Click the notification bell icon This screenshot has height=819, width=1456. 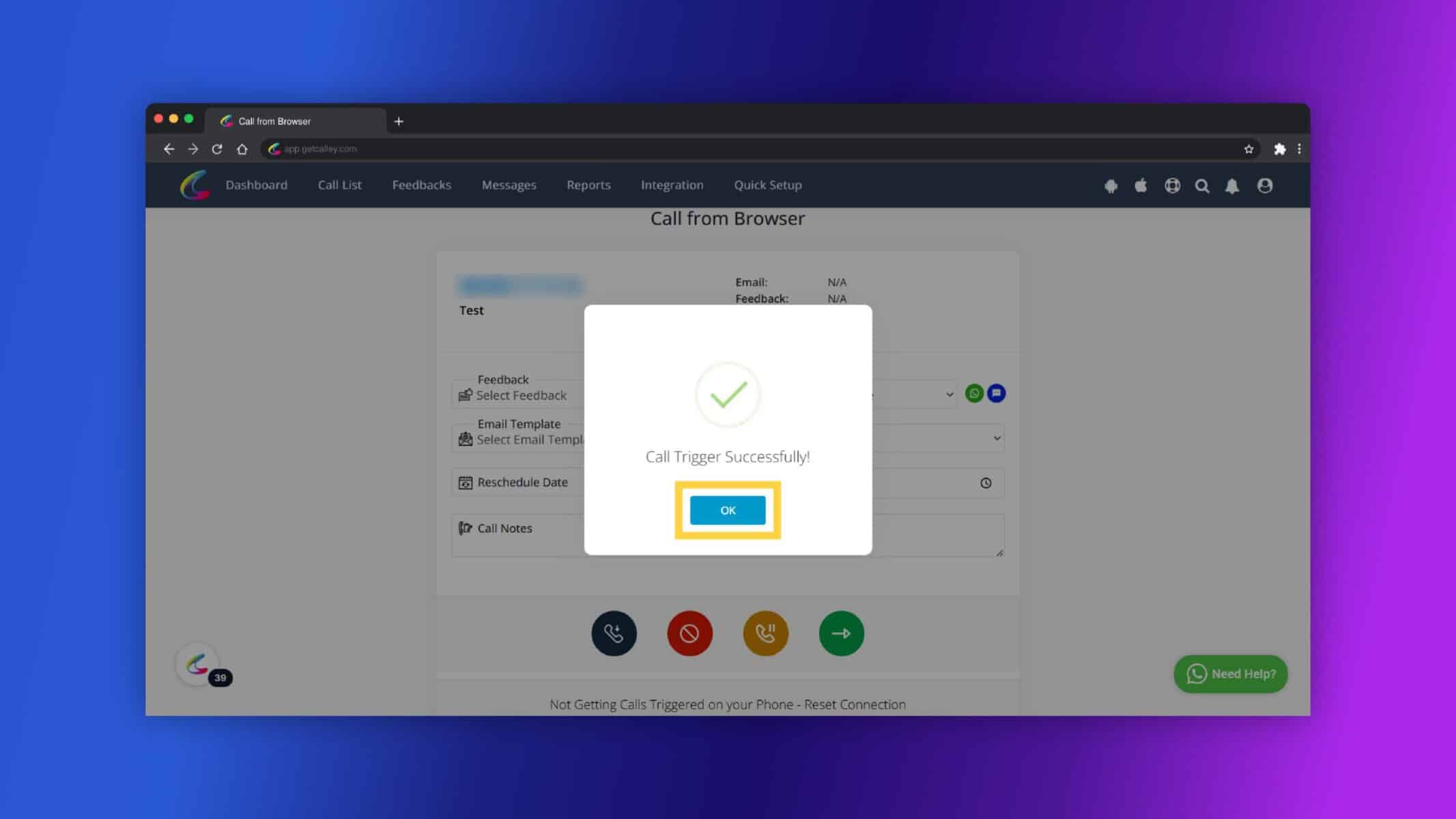1233,185
